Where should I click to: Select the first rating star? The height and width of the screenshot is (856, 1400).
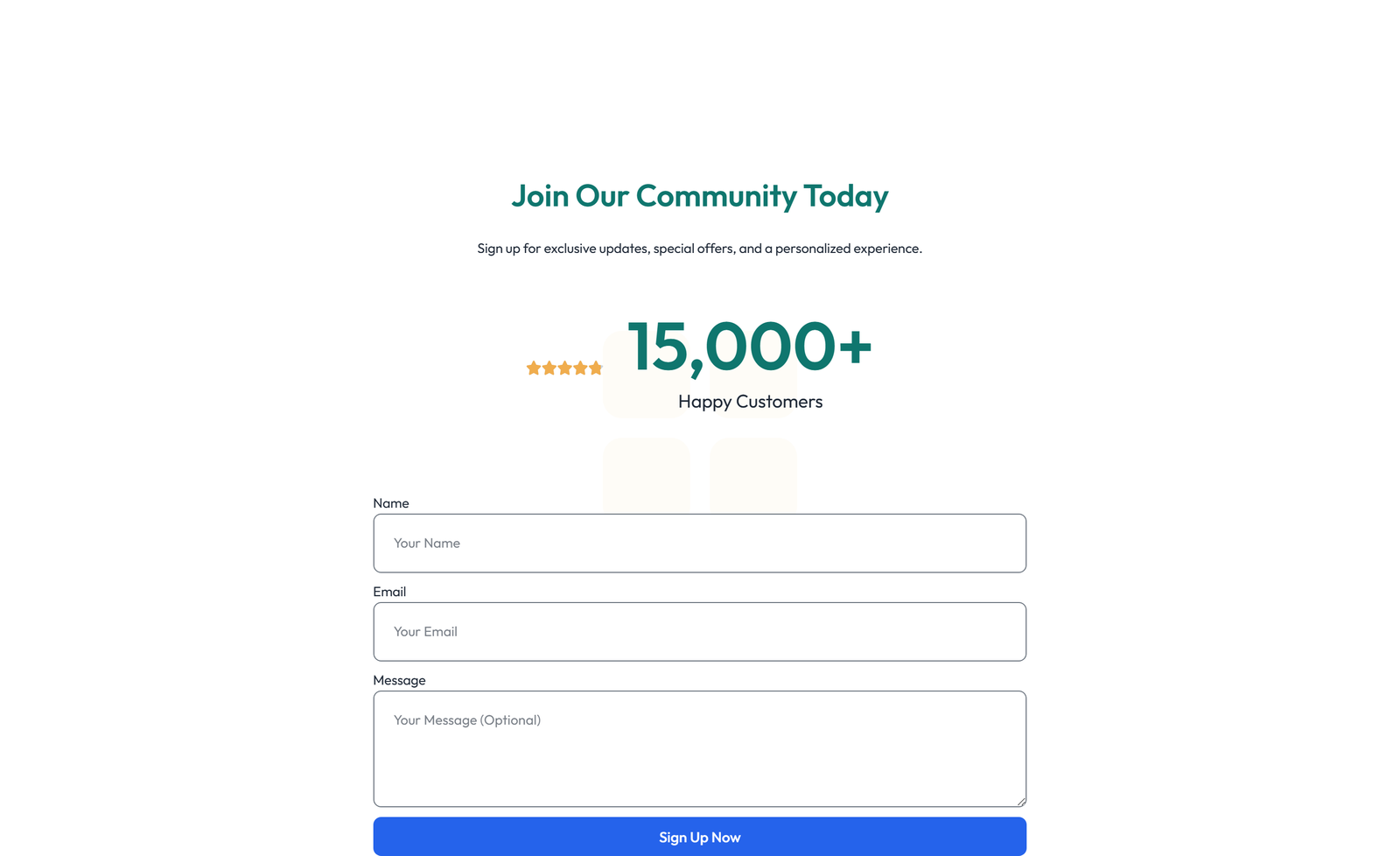point(534,368)
